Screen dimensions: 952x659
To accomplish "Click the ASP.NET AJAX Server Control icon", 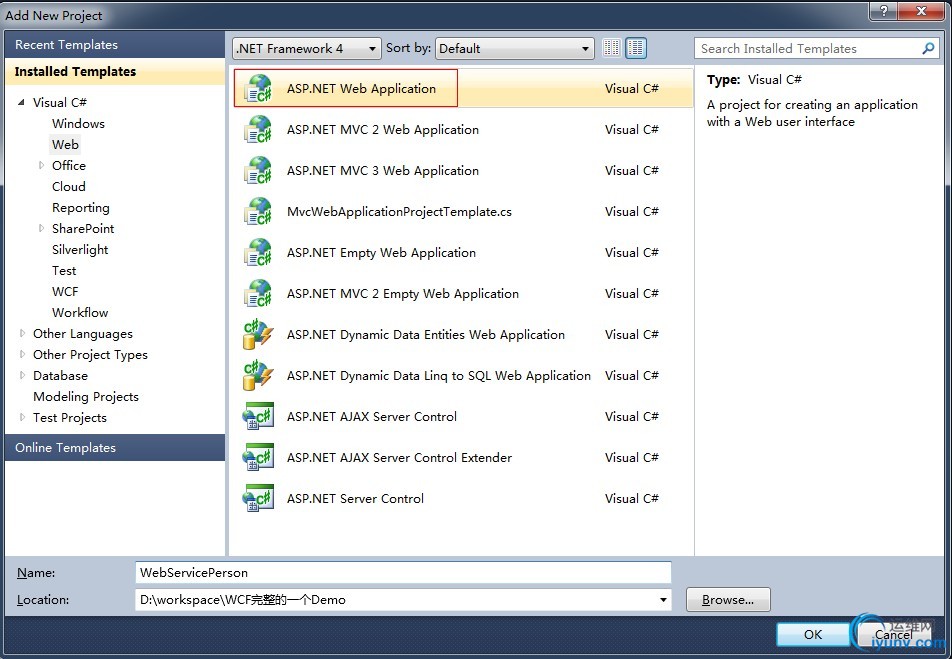I will [x=258, y=417].
